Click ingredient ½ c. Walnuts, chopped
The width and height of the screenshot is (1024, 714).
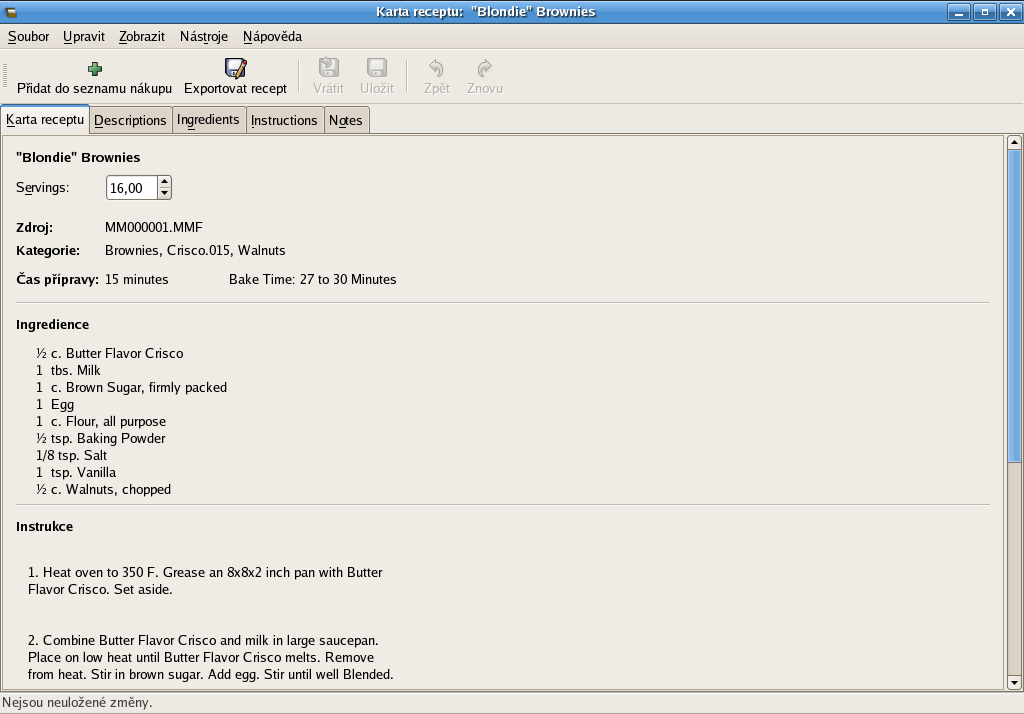[103, 489]
